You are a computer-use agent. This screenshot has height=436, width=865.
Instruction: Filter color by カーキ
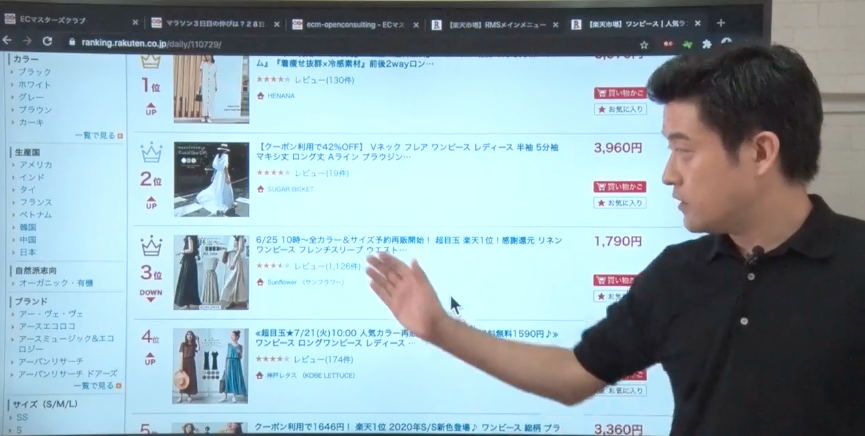(x=31, y=123)
